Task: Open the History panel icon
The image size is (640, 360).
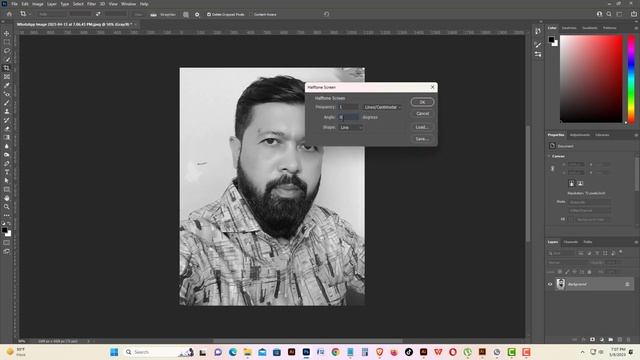Action: [538, 31]
